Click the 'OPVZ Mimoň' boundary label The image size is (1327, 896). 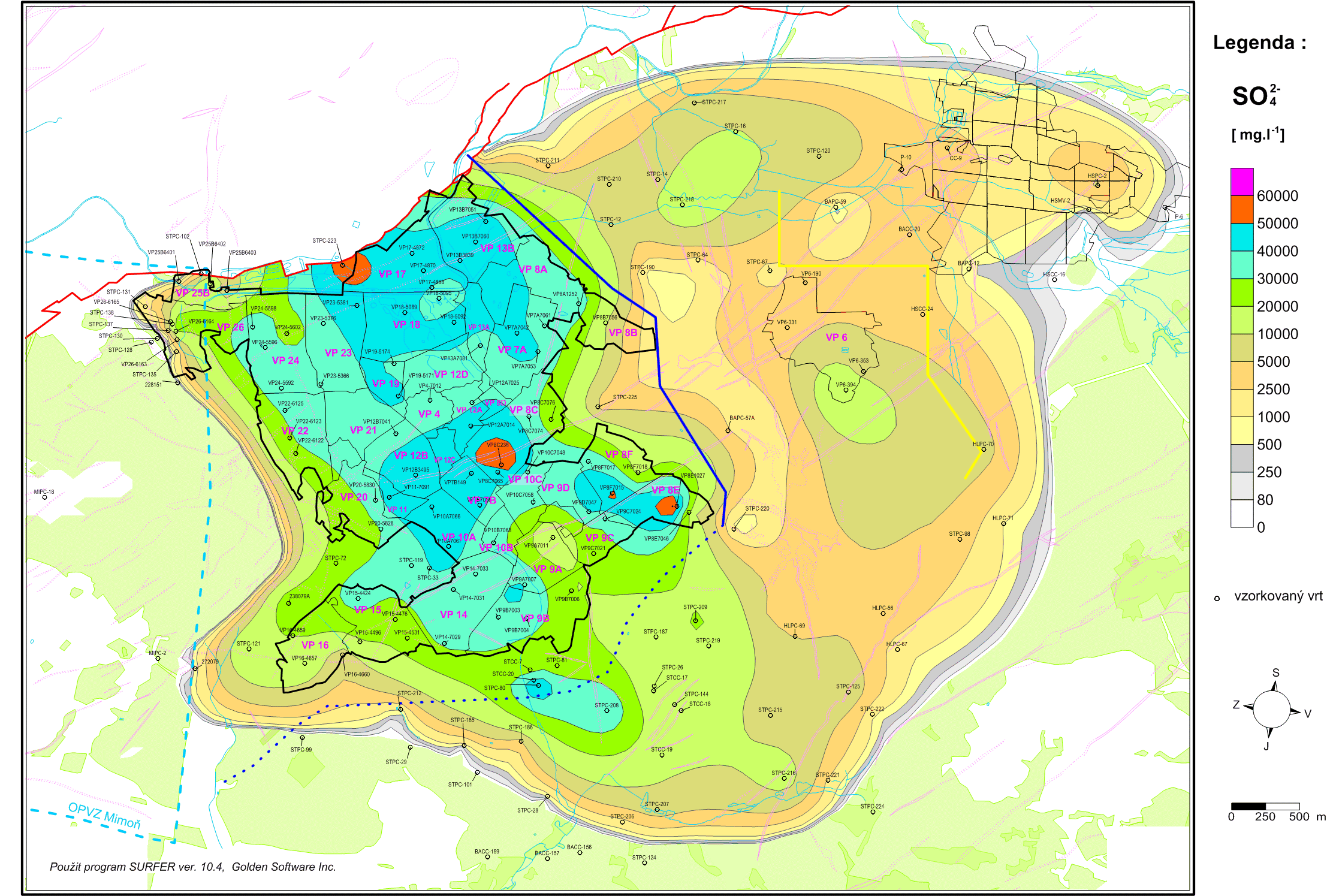104,816
